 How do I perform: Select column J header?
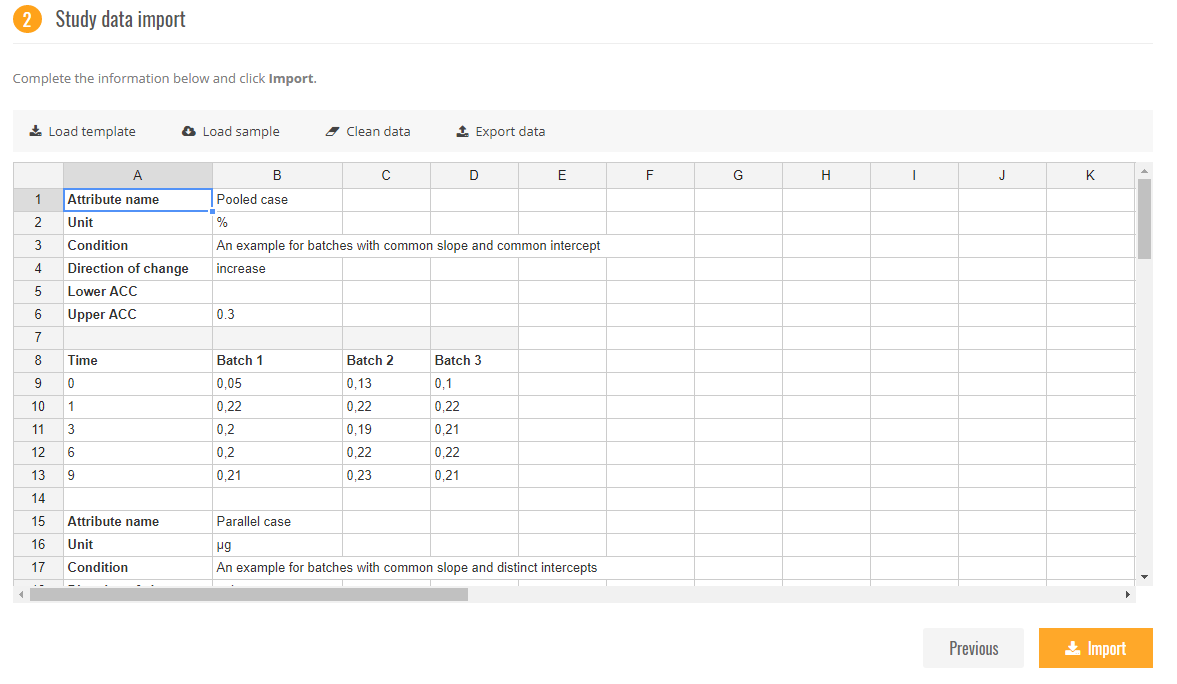(1002, 176)
